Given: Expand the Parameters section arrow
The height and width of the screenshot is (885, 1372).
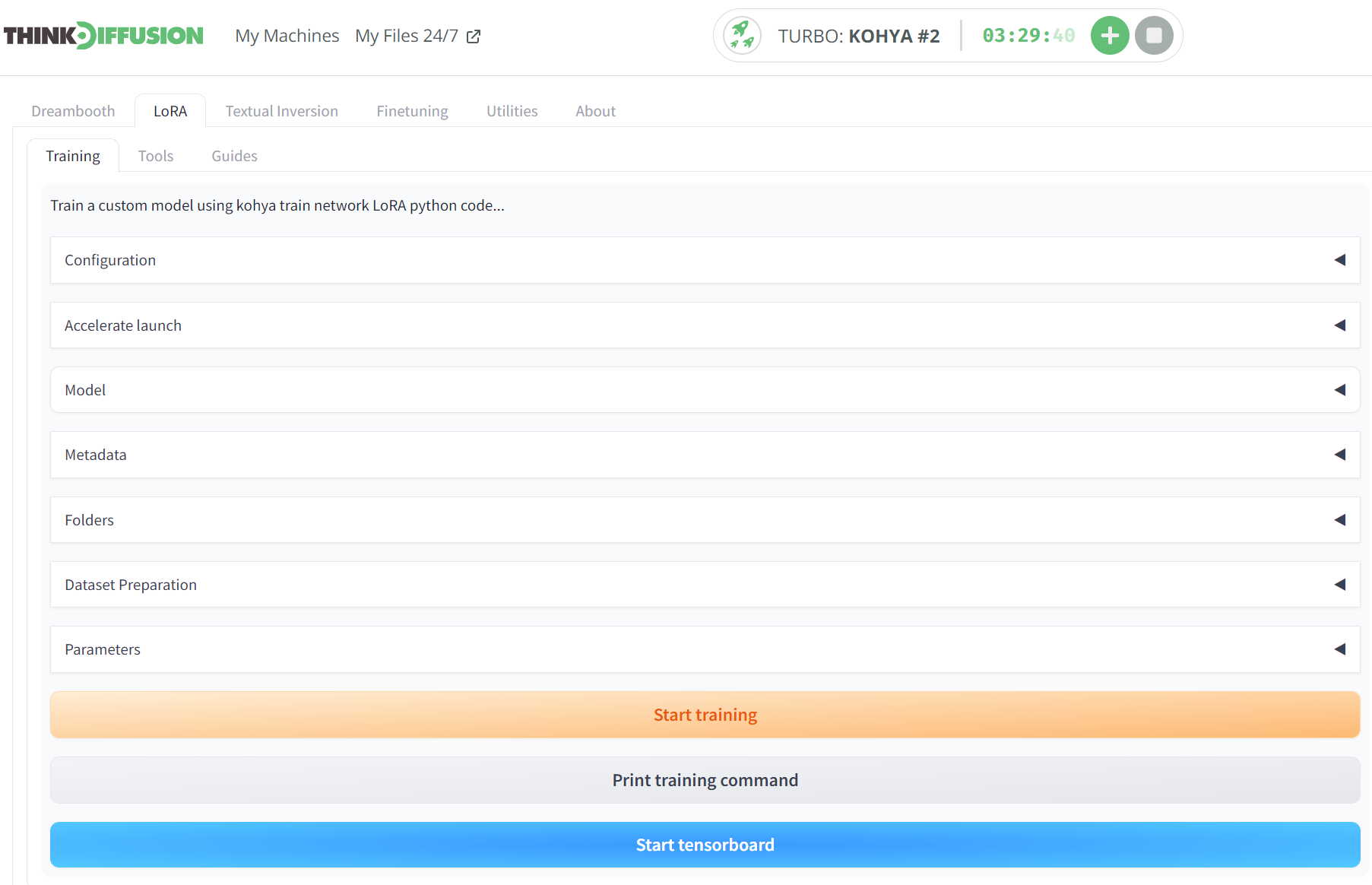Looking at the screenshot, I should click(1339, 649).
